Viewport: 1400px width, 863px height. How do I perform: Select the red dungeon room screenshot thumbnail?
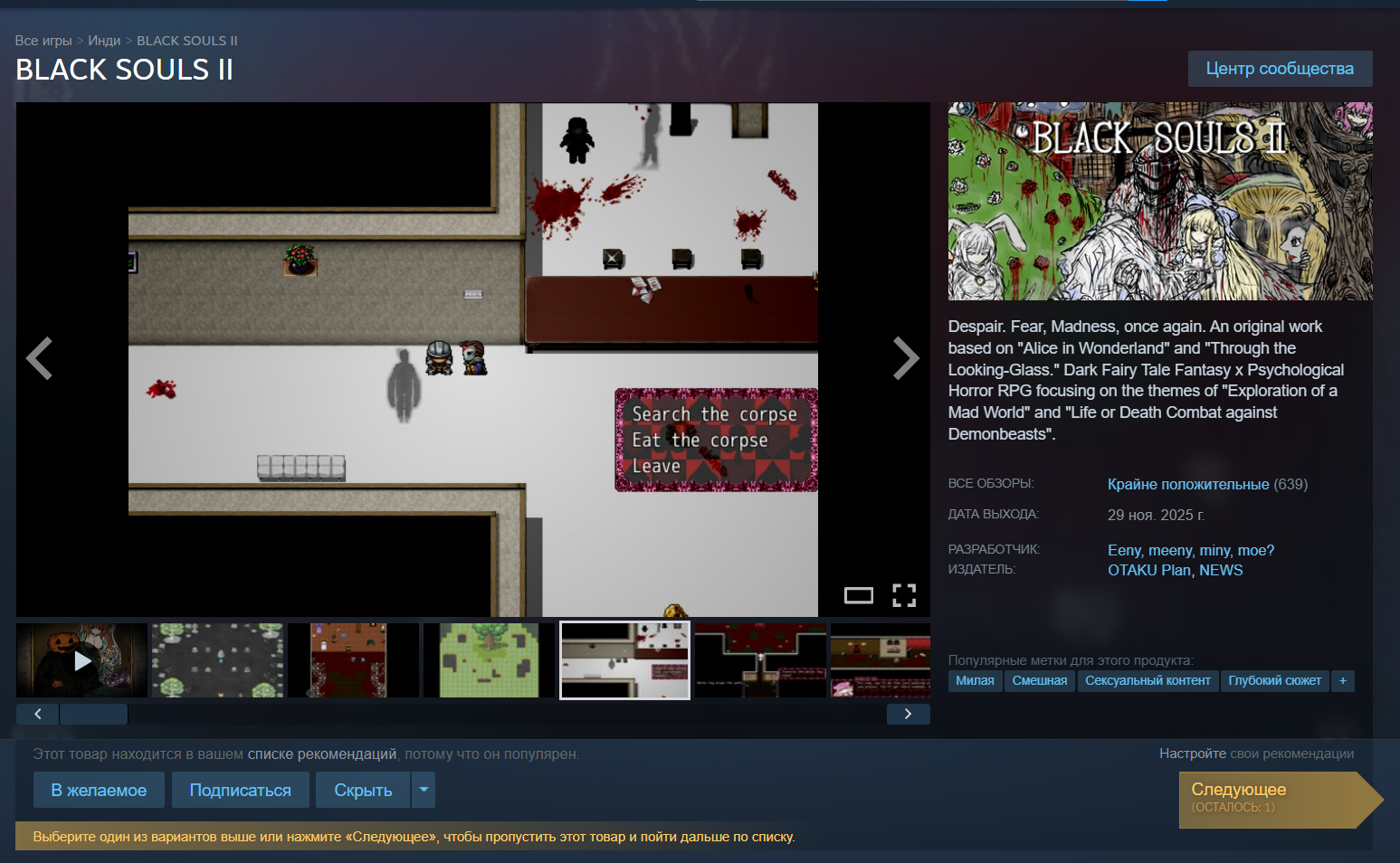coord(353,660)
